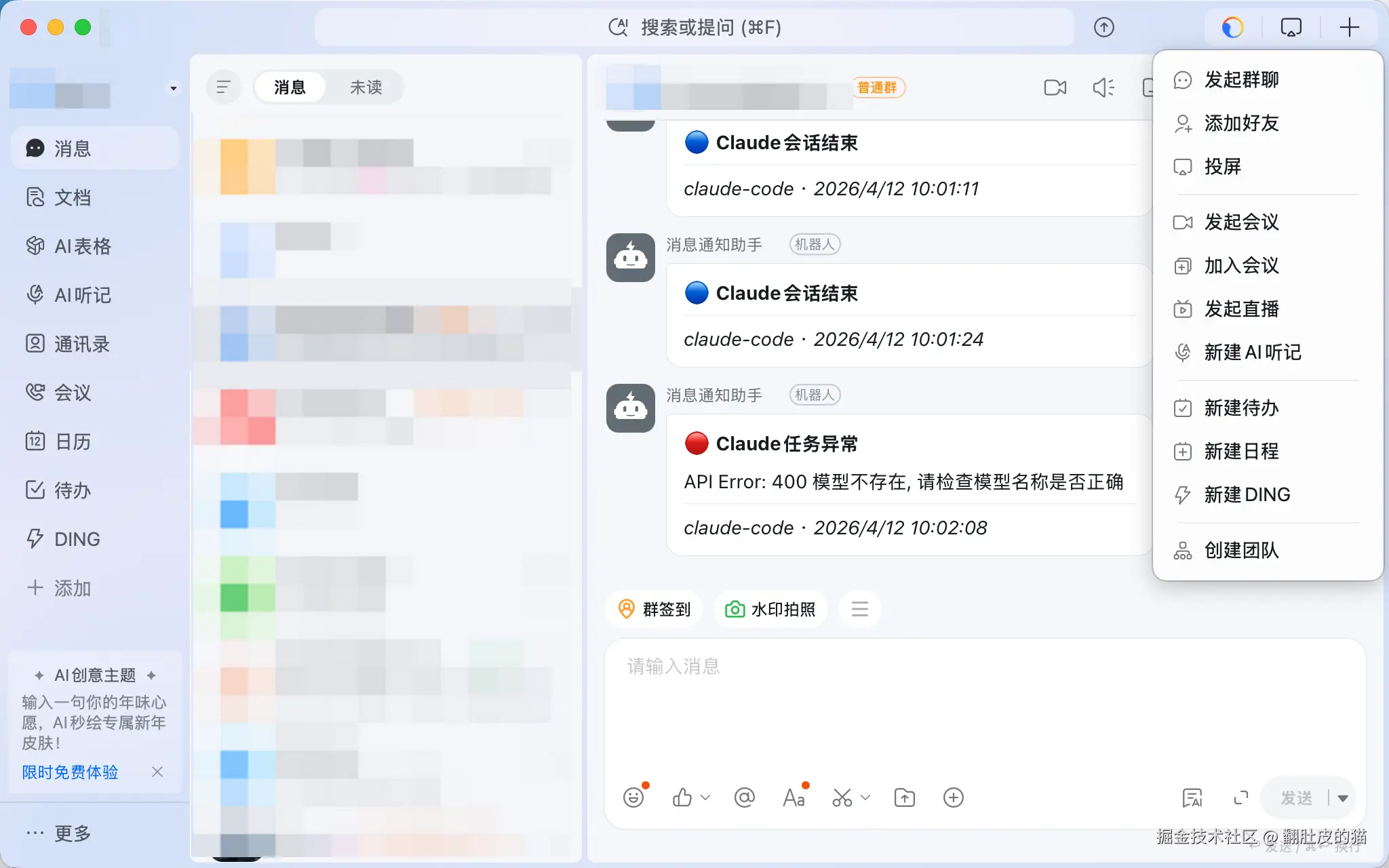
Task: Click the colorful AI assistant icon
Action: click(x=1232, y=27)
